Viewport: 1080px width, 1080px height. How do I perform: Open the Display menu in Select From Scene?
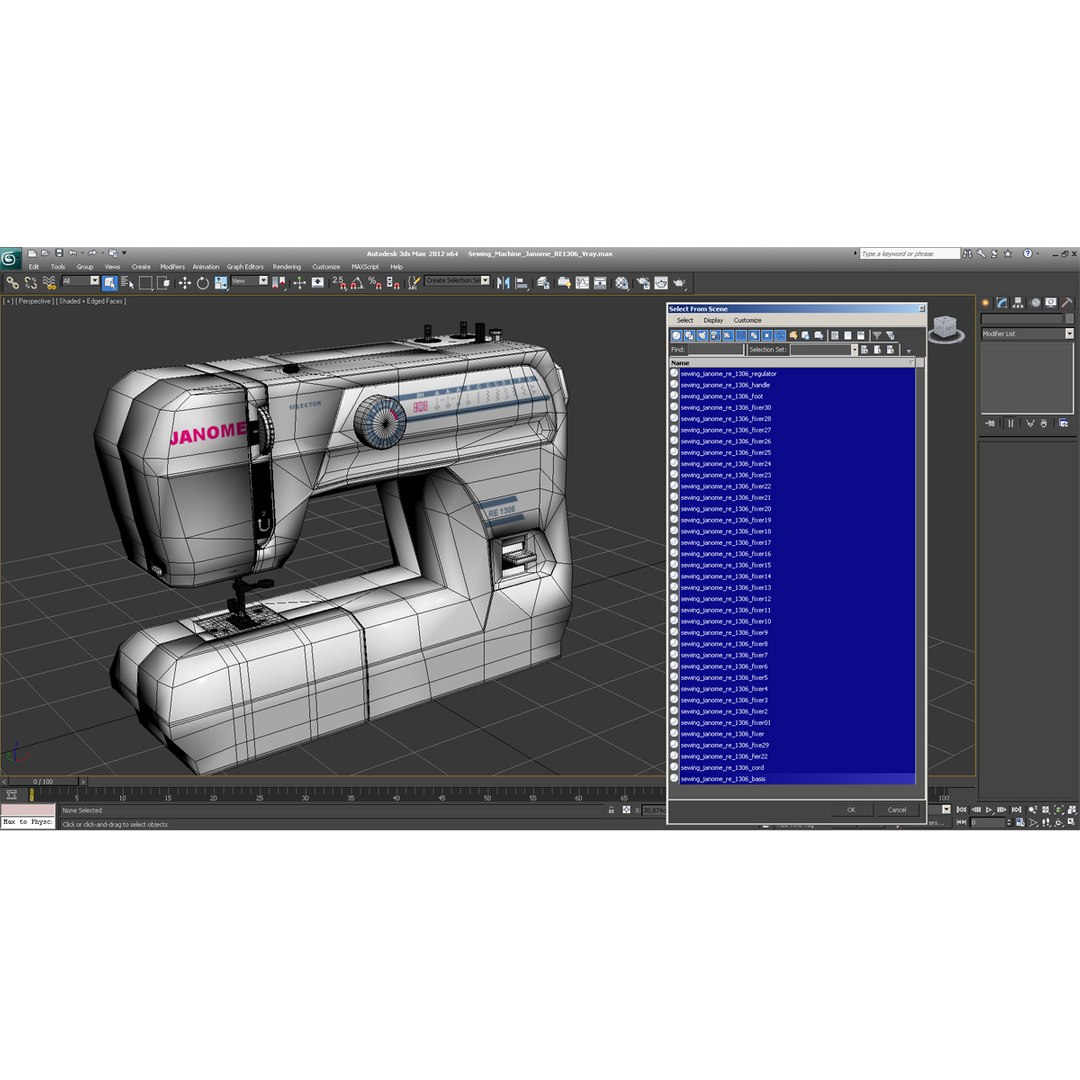click(x=713, y=320)
